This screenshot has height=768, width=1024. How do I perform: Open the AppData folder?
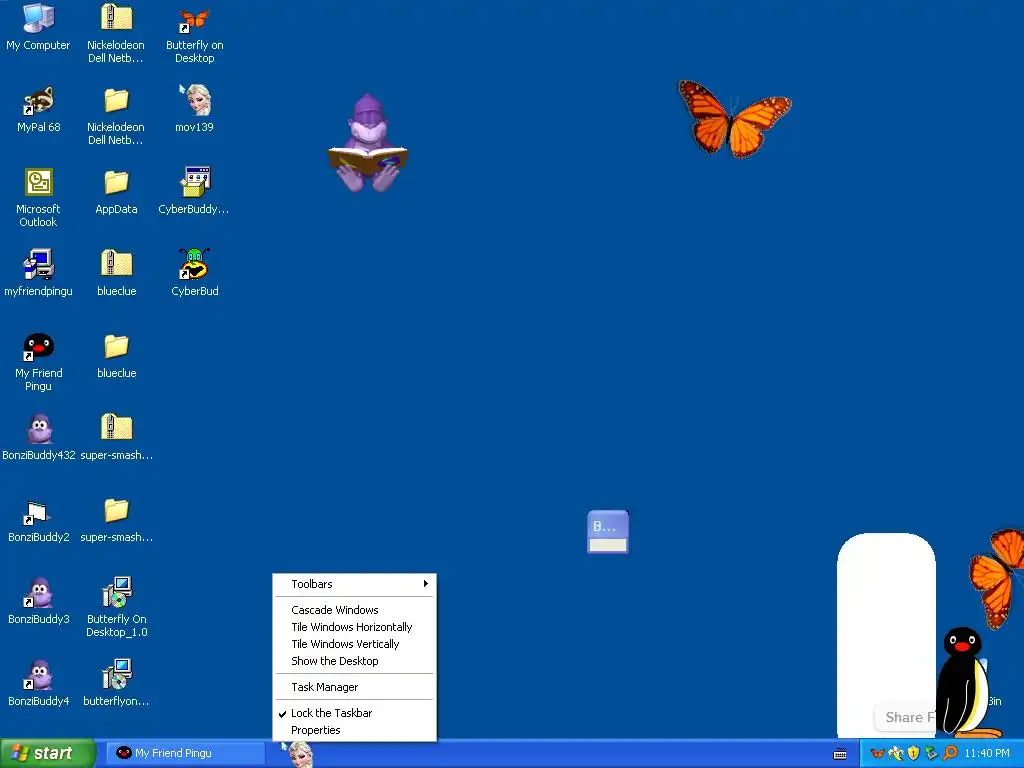point(116,191)
